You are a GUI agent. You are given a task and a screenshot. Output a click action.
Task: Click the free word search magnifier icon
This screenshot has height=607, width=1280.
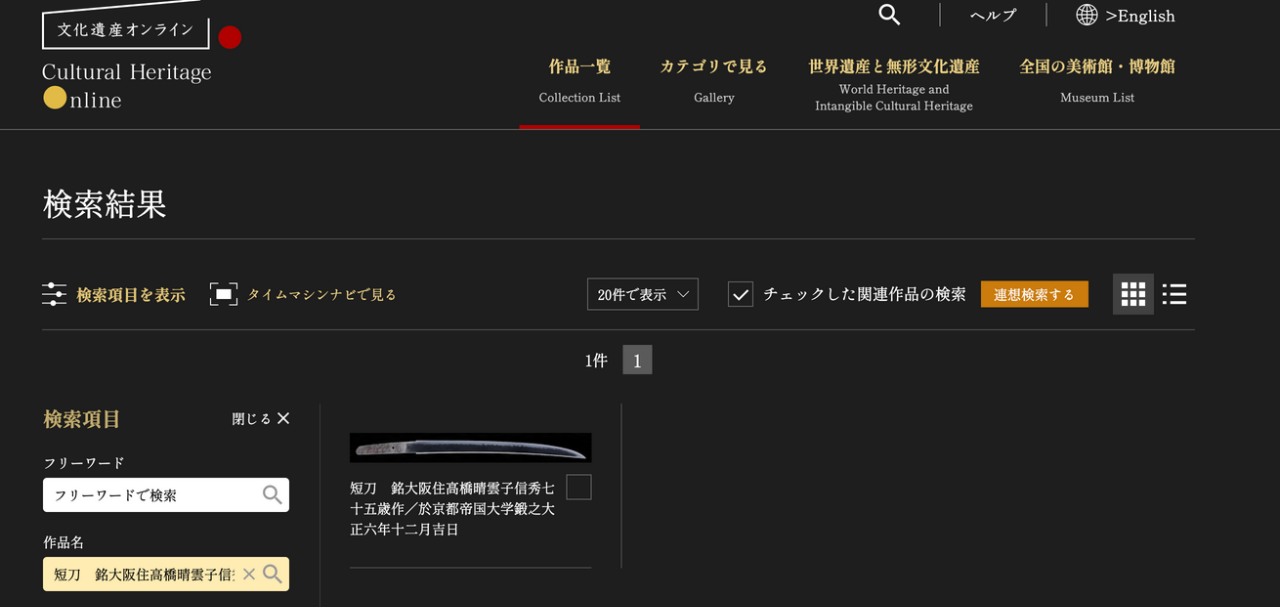272,495
